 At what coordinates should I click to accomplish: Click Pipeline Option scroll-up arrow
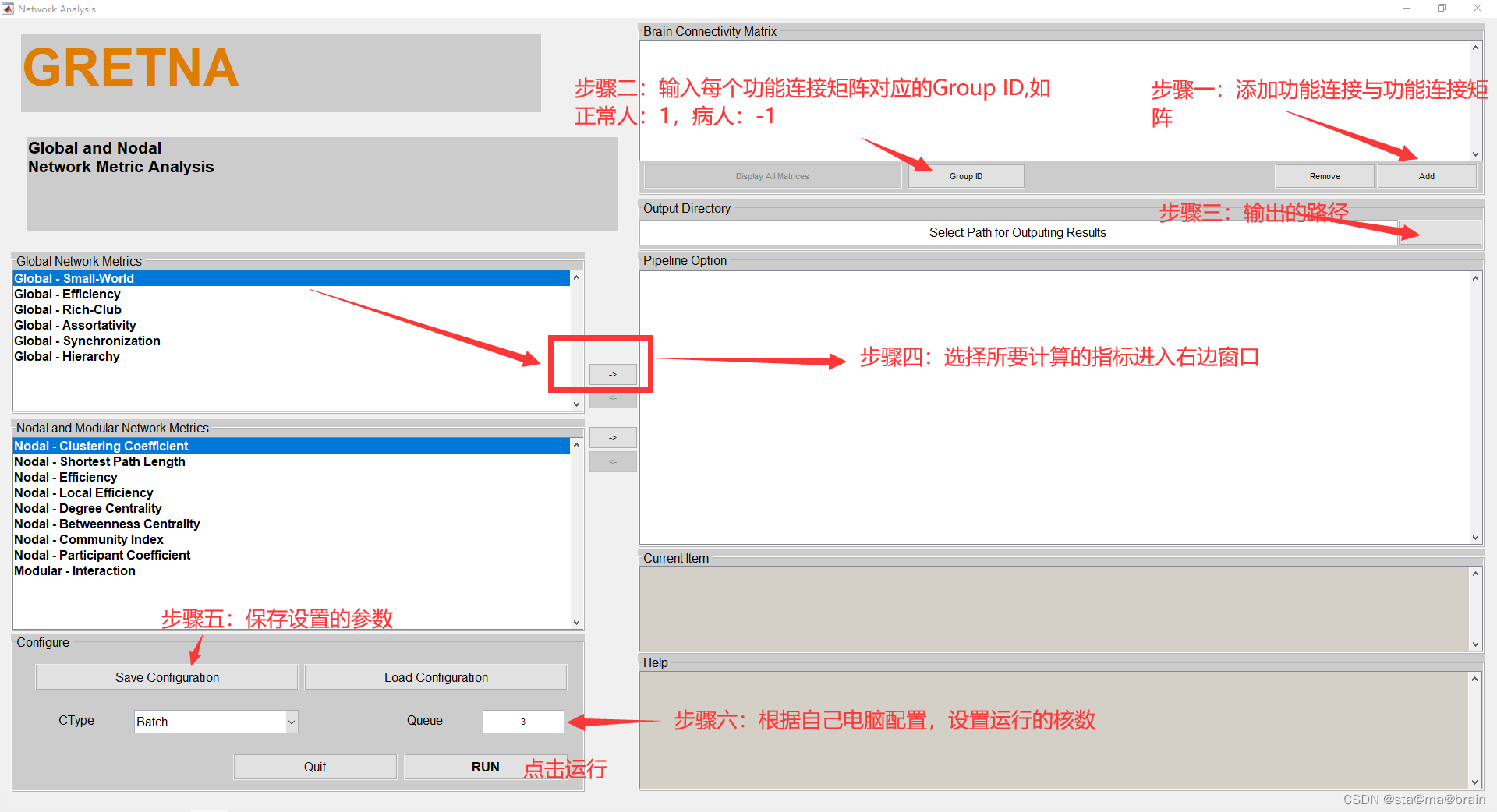coord(1475,279)
